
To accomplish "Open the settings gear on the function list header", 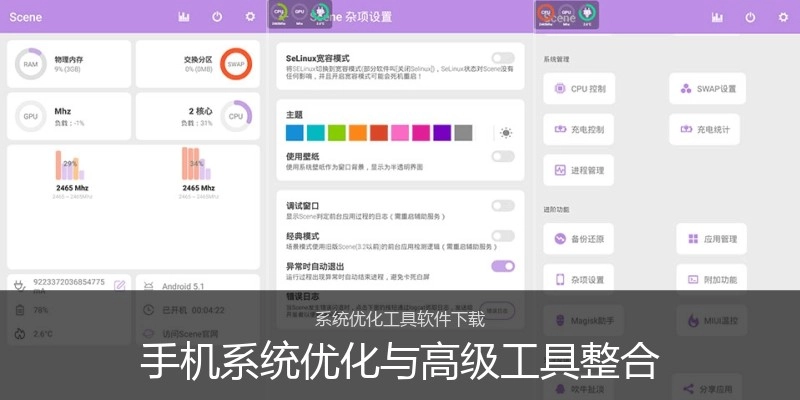I will pos(783,17).
